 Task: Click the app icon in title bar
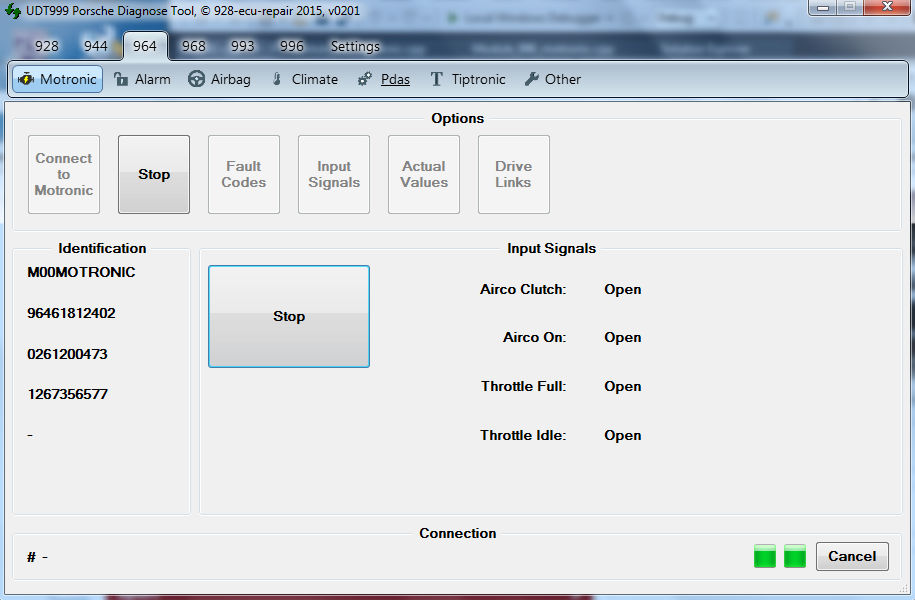tap(13, 11)
